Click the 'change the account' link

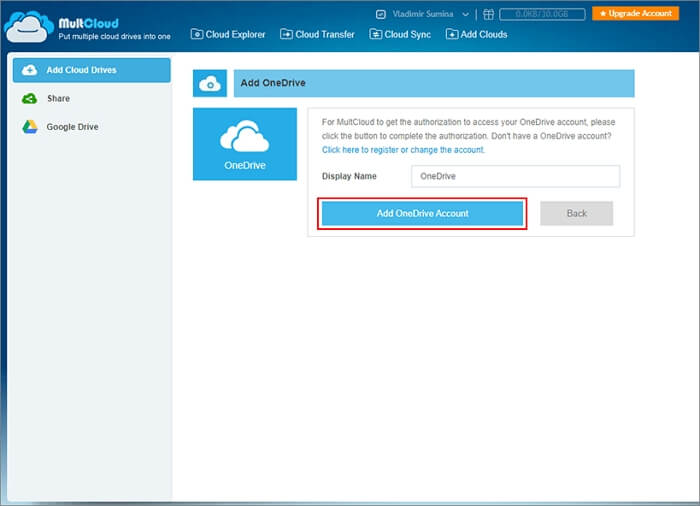(x=447, y=150)
